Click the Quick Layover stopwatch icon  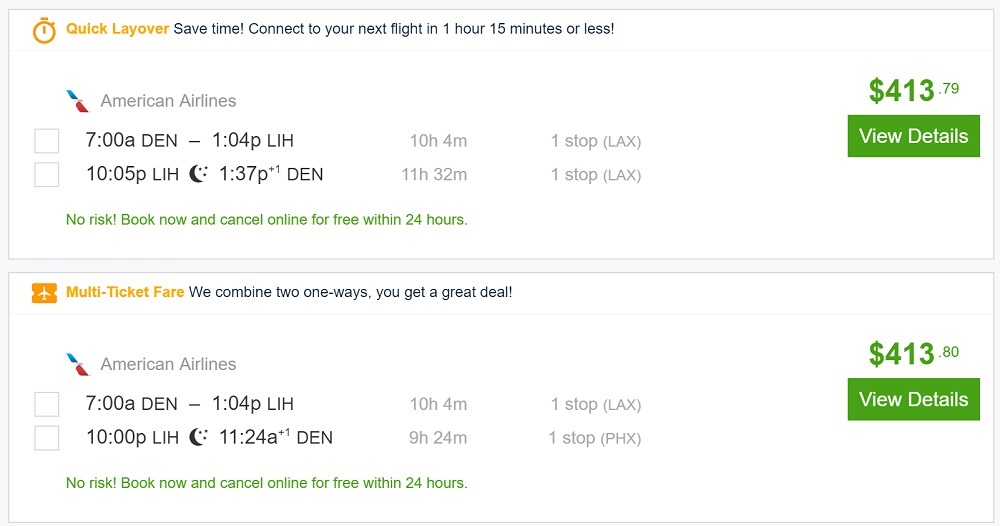pos(44,30)
